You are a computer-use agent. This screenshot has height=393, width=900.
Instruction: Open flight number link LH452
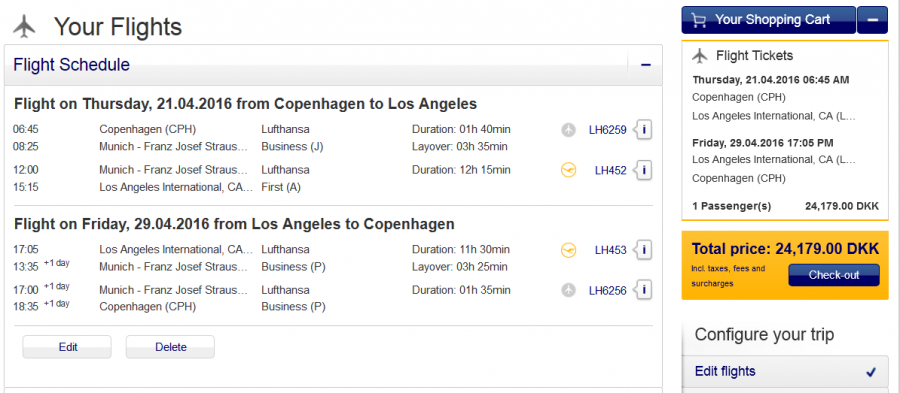click(611, 170)
